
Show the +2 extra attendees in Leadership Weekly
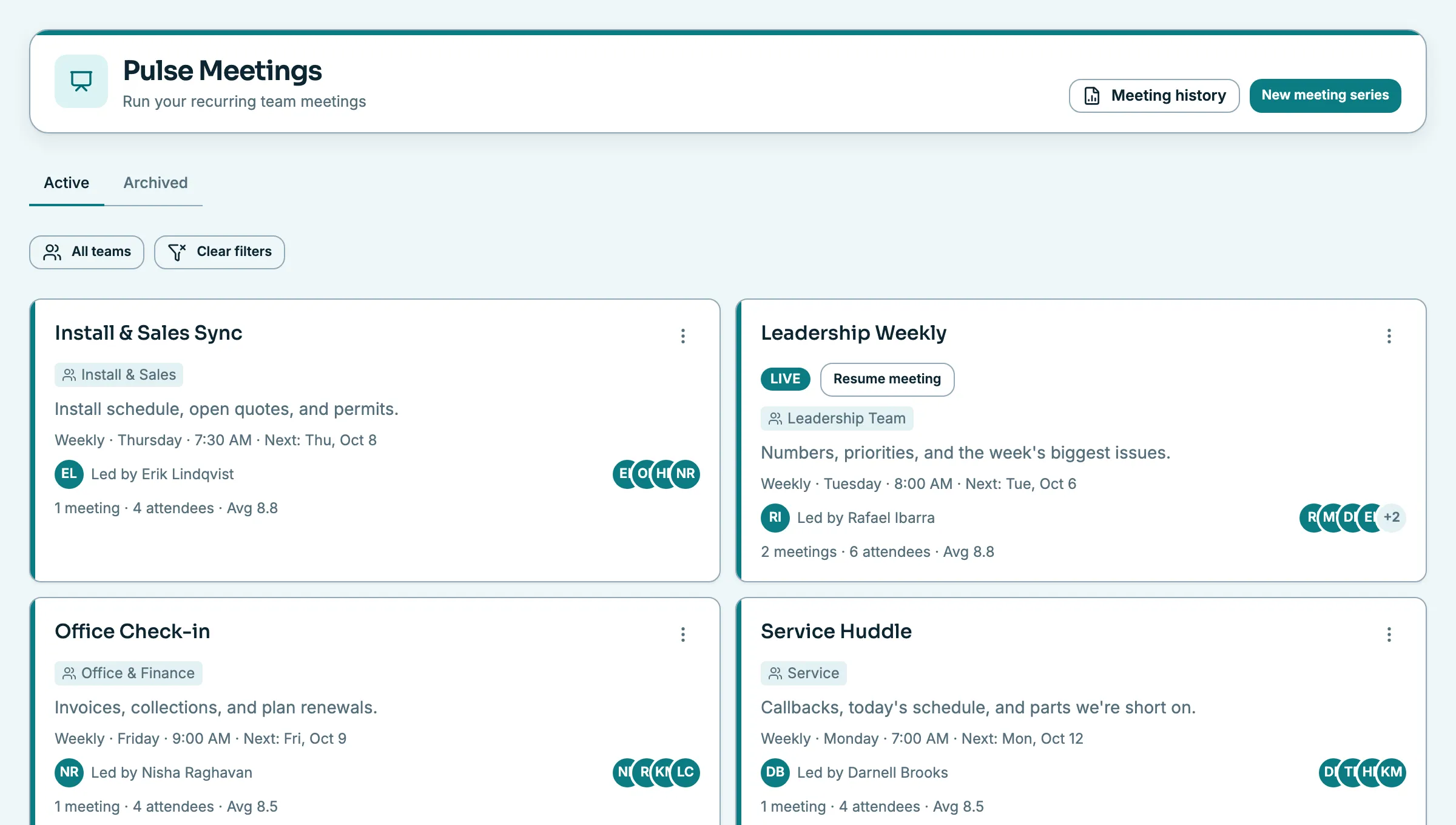tap(1392, 518)
